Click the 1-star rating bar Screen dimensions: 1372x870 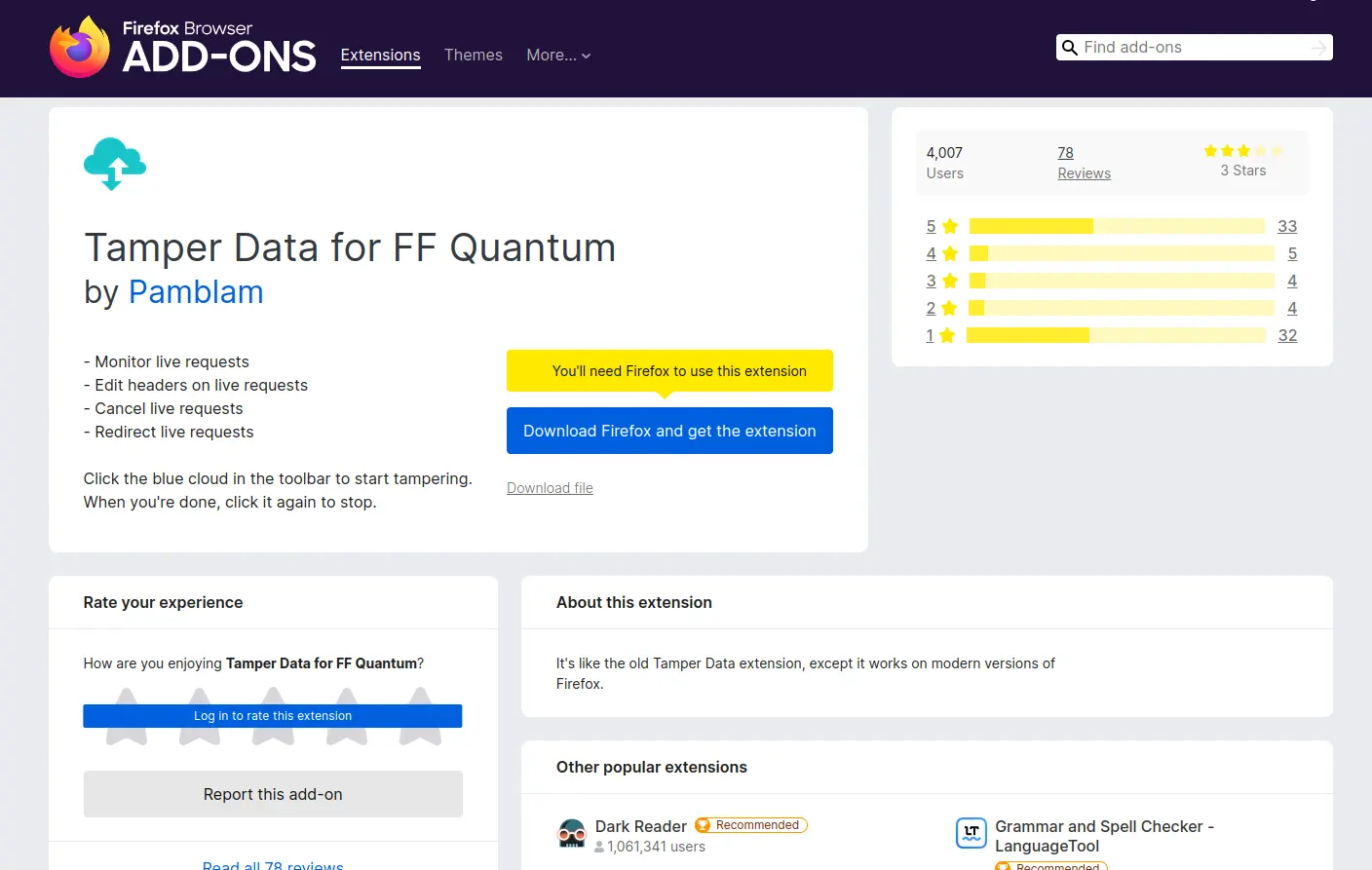tap(1116, 335)
